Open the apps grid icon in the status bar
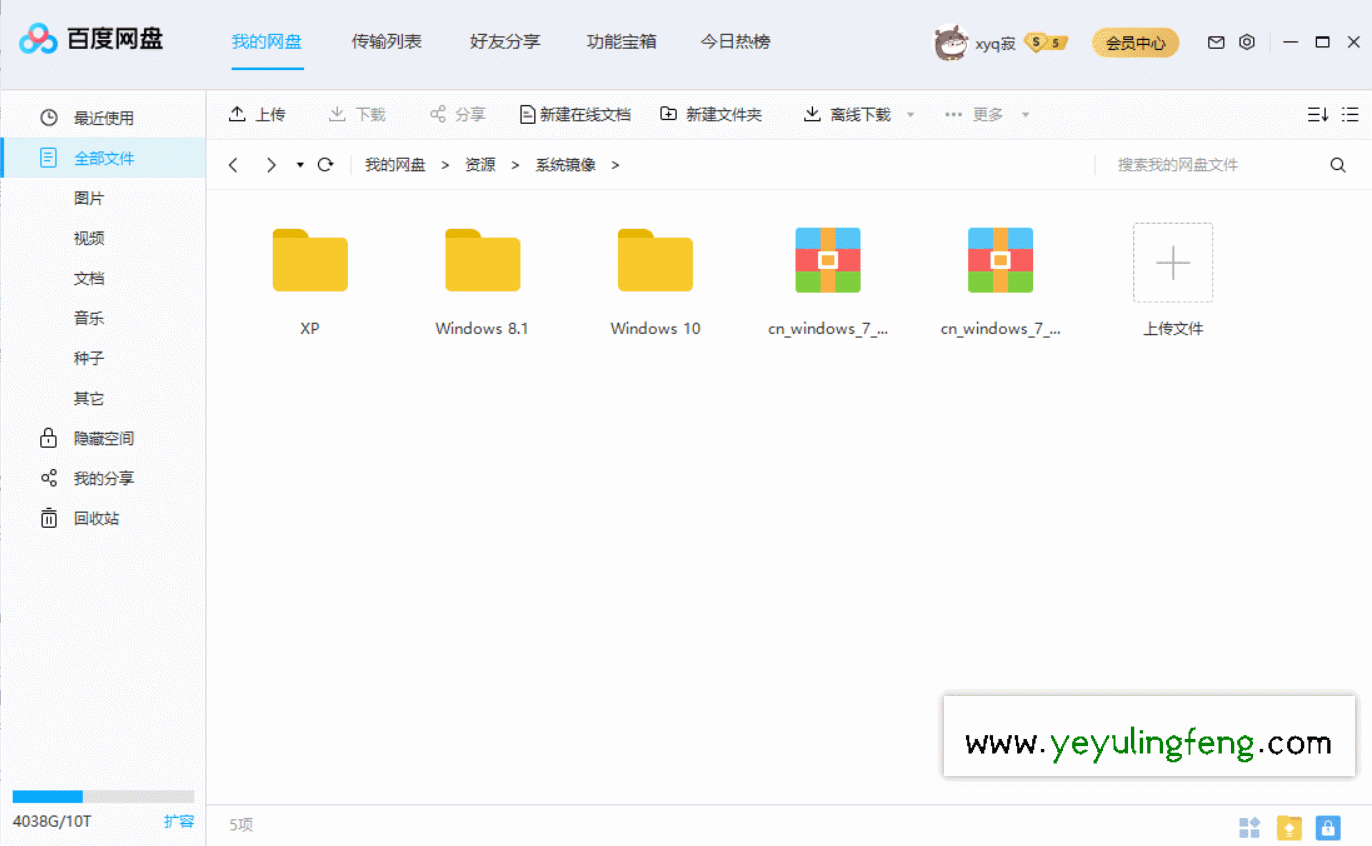1372x846 pixels. [1250, 827]
